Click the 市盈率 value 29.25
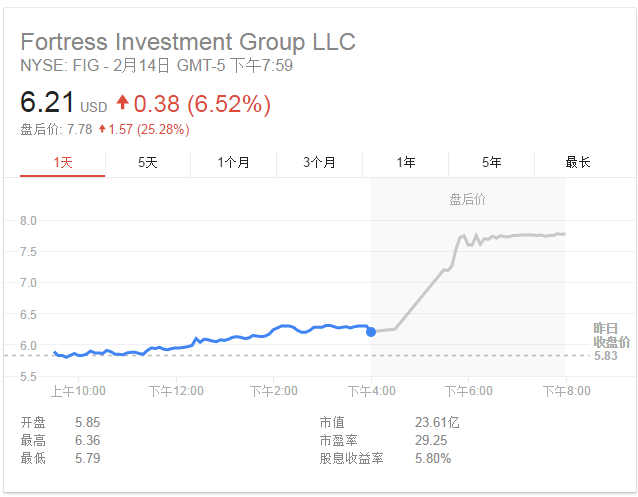 (x=431, y=440)
